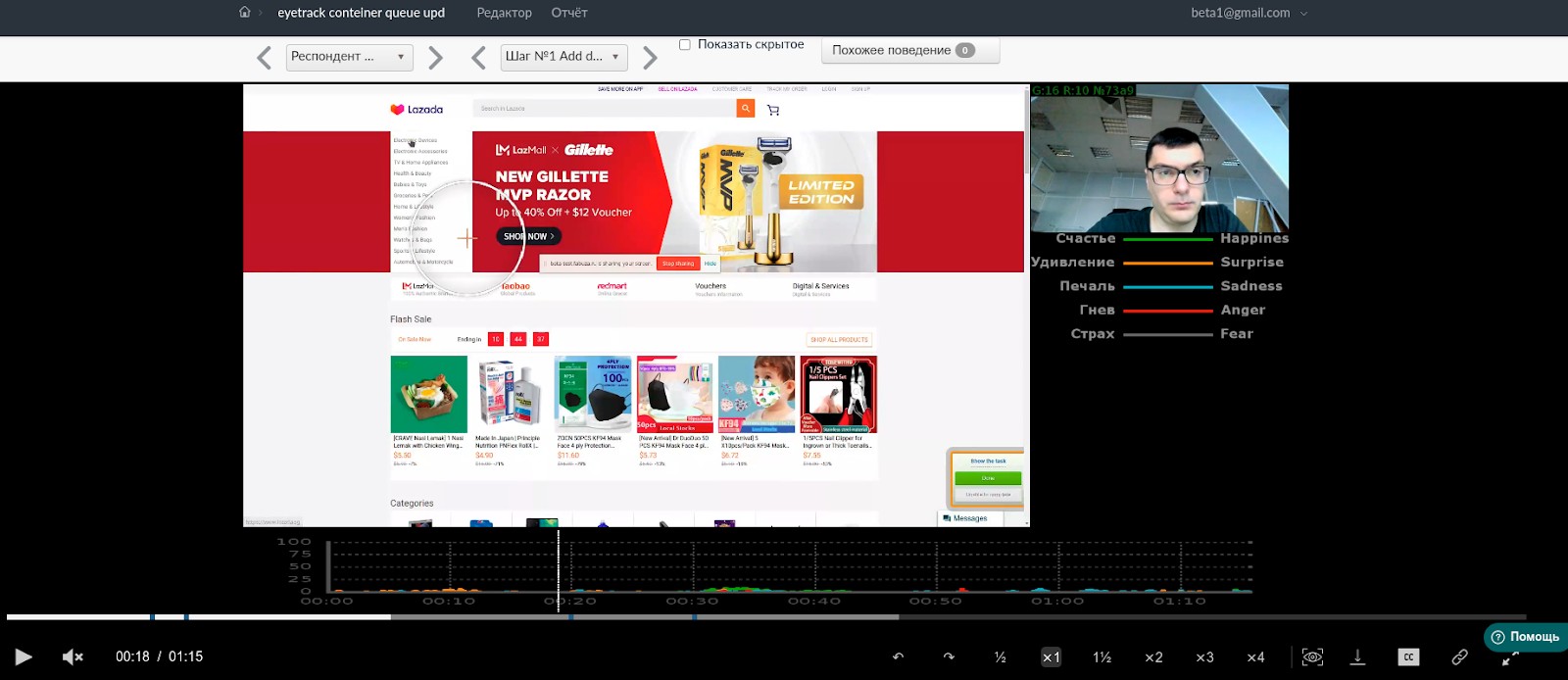Image resolution: width=1568 pixels, height=680 pixels.
Task: Click the Страх emotion label
Action: click(x=1093, y=334)
